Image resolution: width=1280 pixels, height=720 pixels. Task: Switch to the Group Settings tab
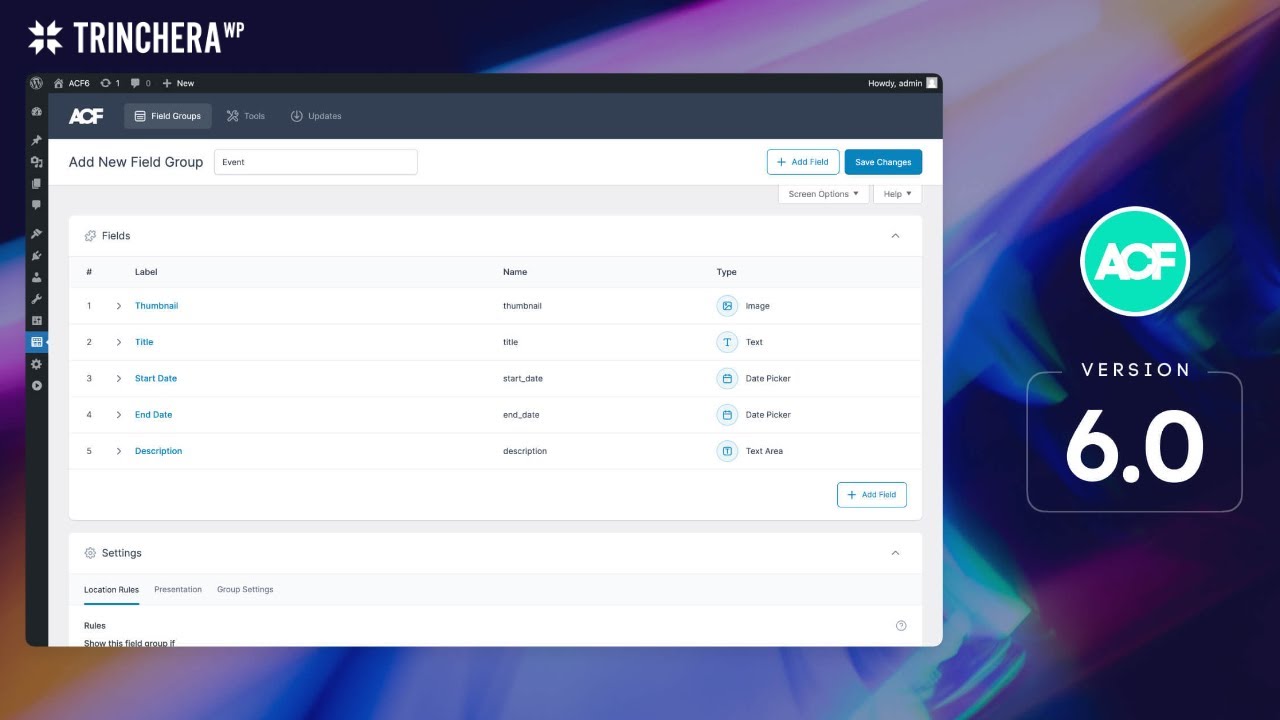pyautogui.click(x=245, y=589)
